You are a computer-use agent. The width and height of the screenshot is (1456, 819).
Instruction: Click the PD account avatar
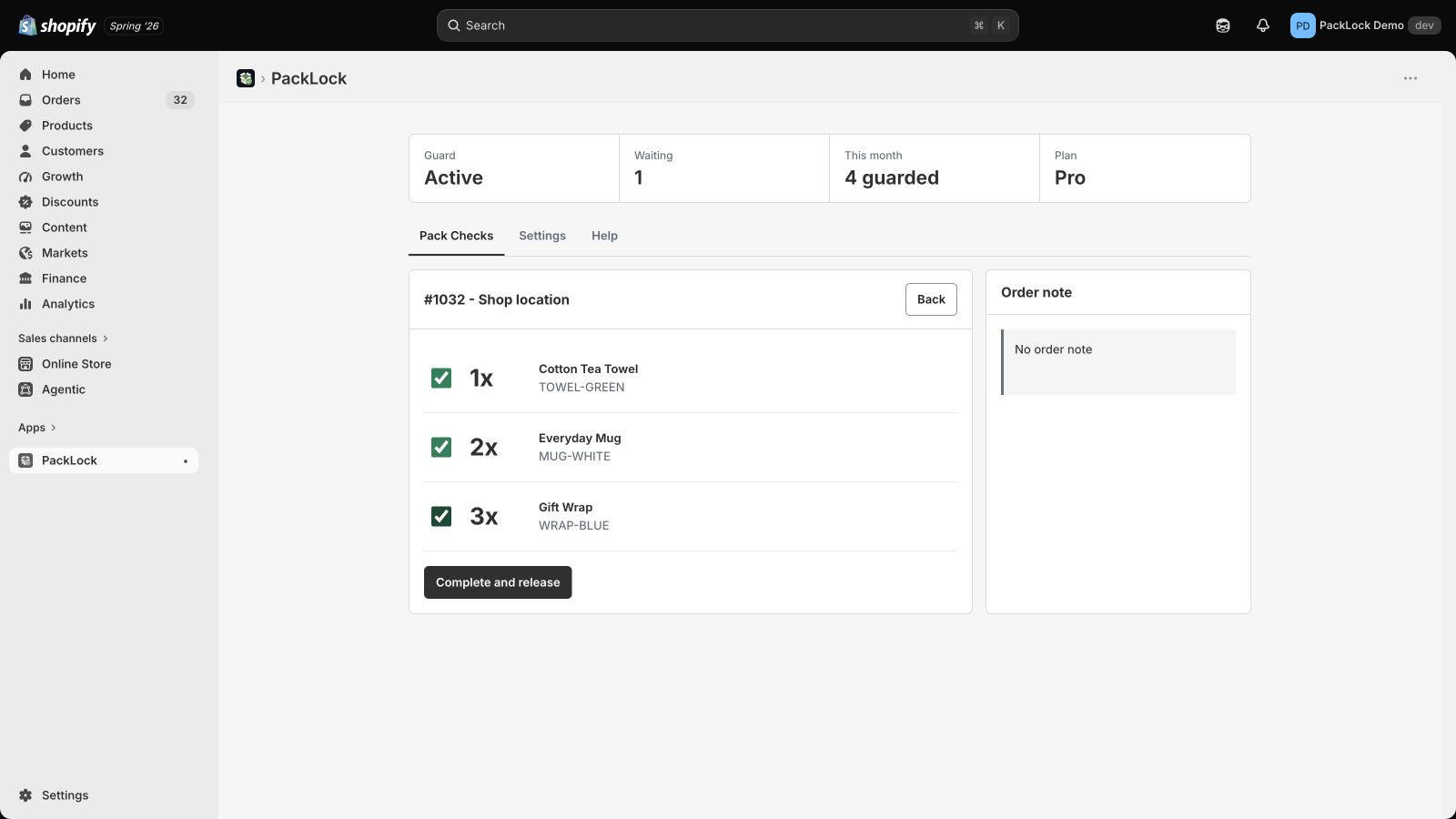click(x=1302, y=25)
